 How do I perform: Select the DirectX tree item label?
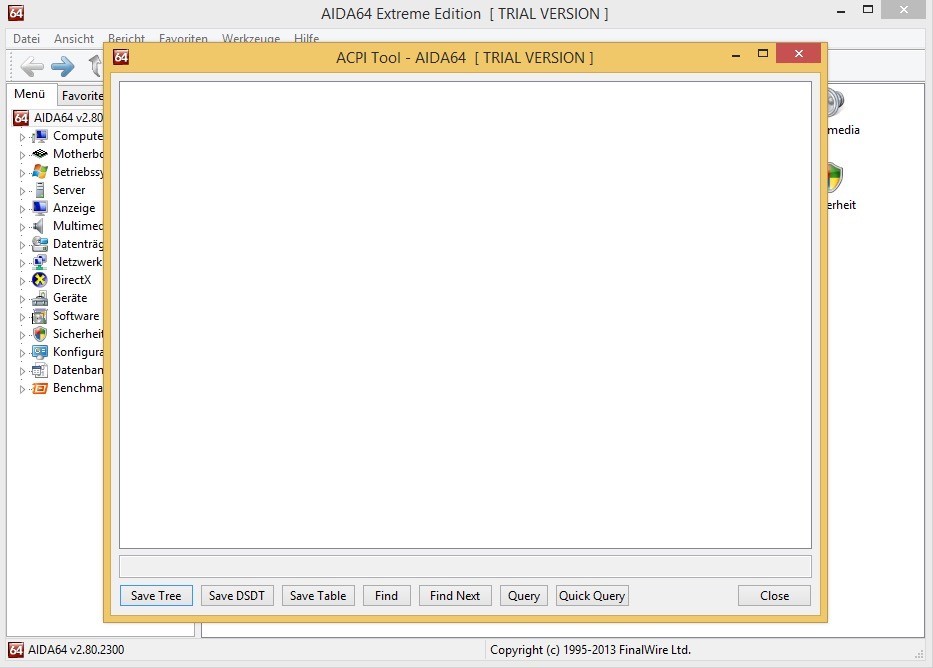coord(72,280)
